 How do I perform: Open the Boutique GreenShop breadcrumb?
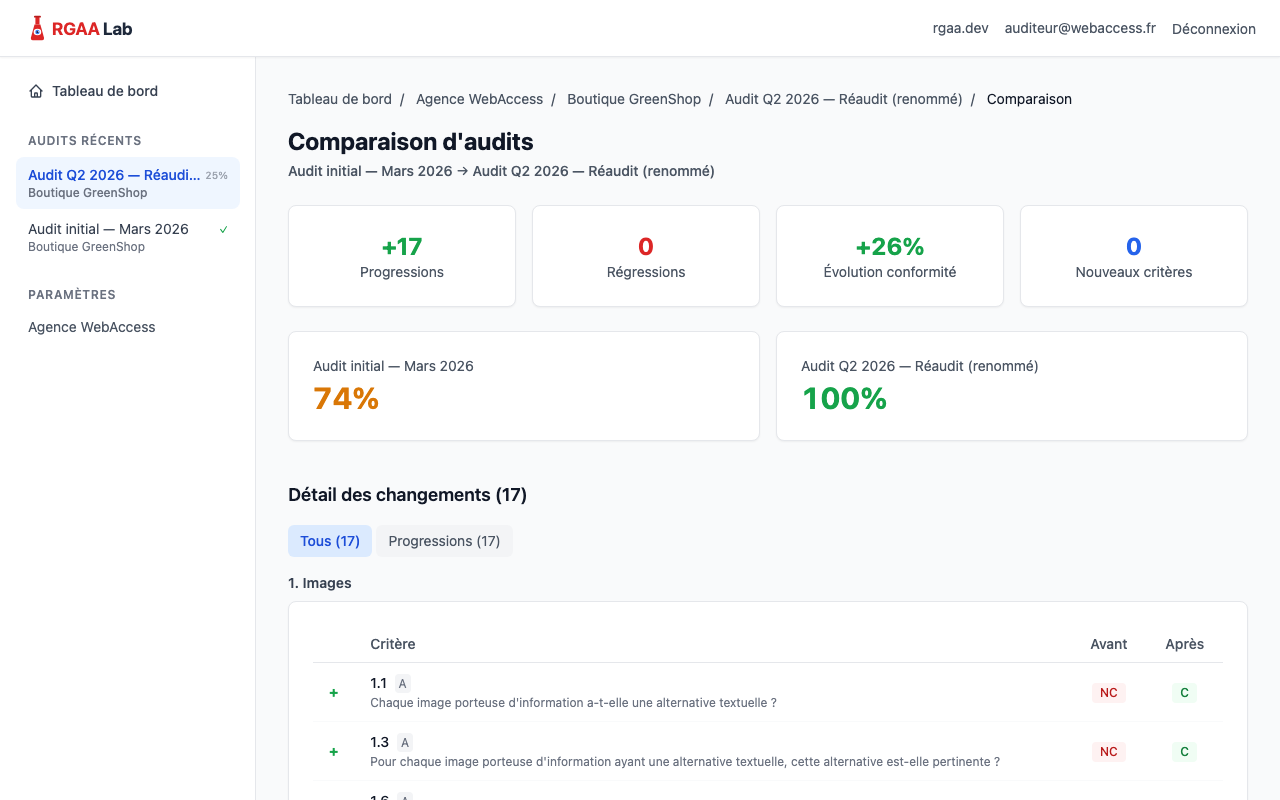(633, 99)
